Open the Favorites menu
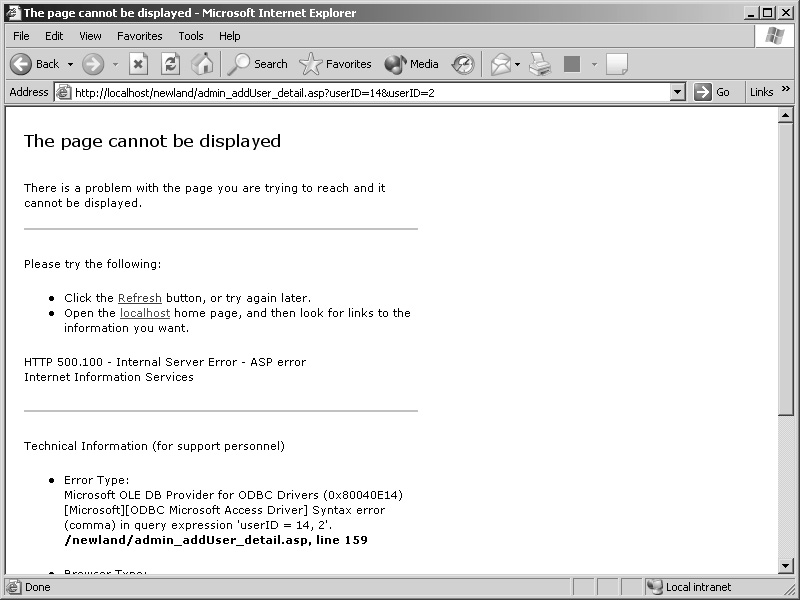This screenshot has height=600, width=800. pyautogui.click(x=140, y=36)
